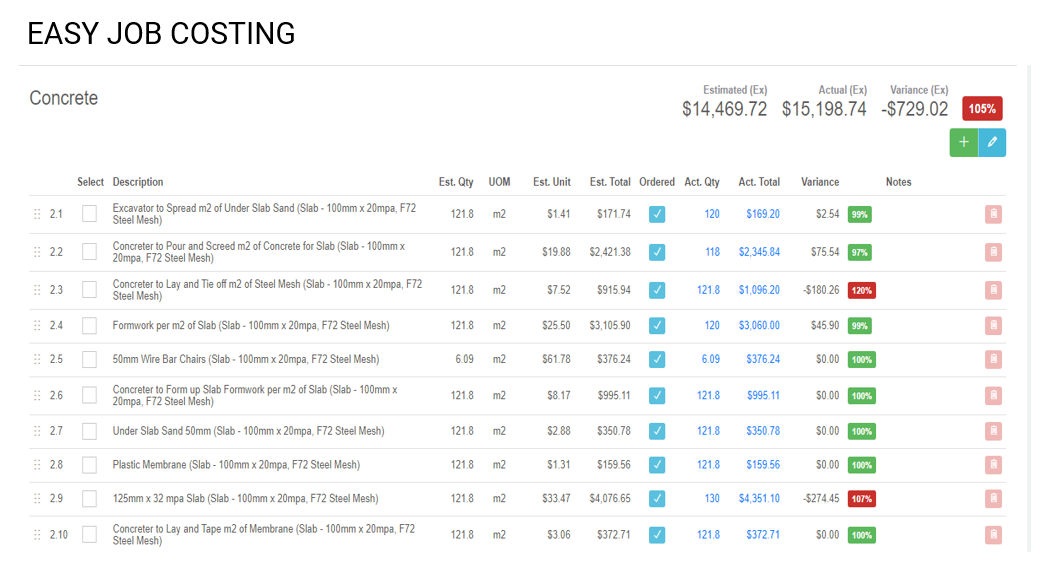Click the green plus add item button

tap(964, 143)
